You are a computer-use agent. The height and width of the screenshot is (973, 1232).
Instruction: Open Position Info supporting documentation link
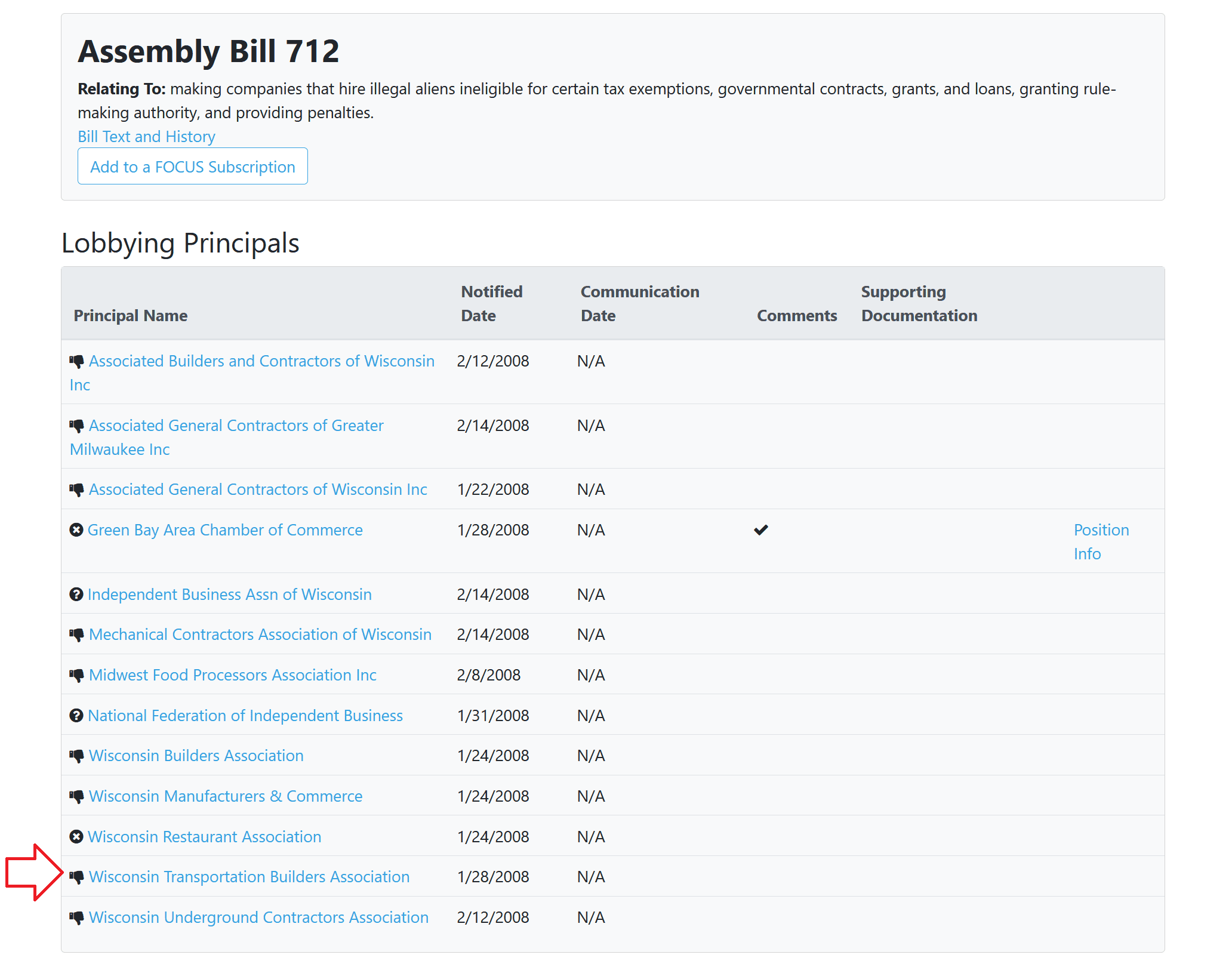(1101, 542)
